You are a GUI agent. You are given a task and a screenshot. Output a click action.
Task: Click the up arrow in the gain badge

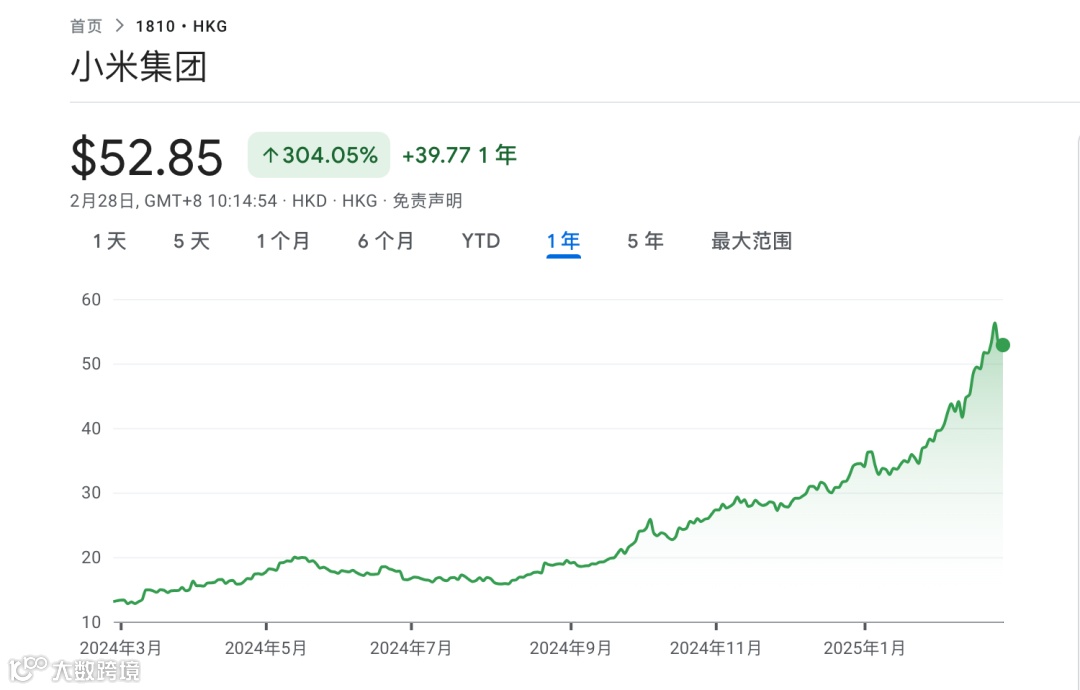click(270, 156)
